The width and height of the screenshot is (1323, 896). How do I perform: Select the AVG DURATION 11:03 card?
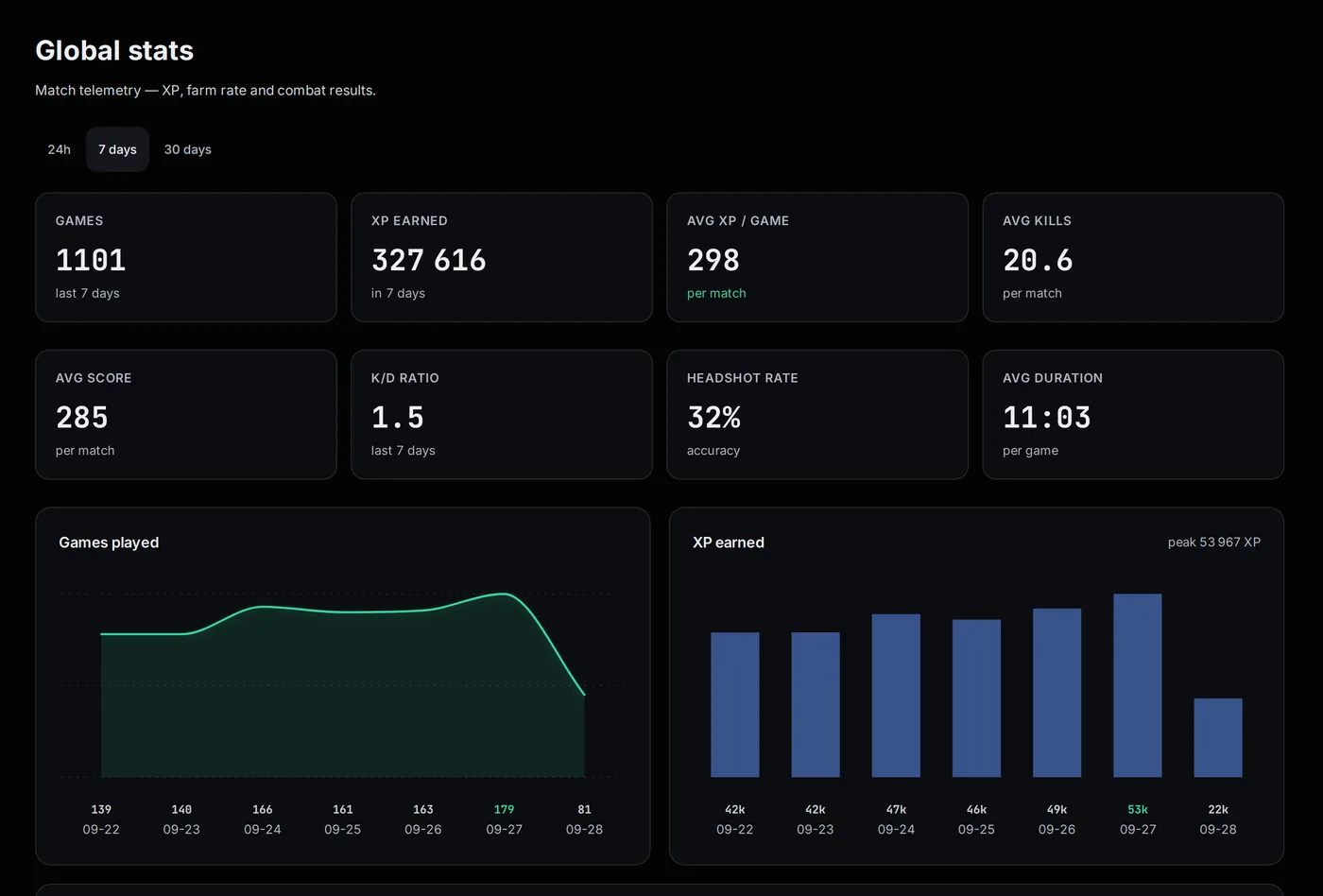coord(1133,414)
